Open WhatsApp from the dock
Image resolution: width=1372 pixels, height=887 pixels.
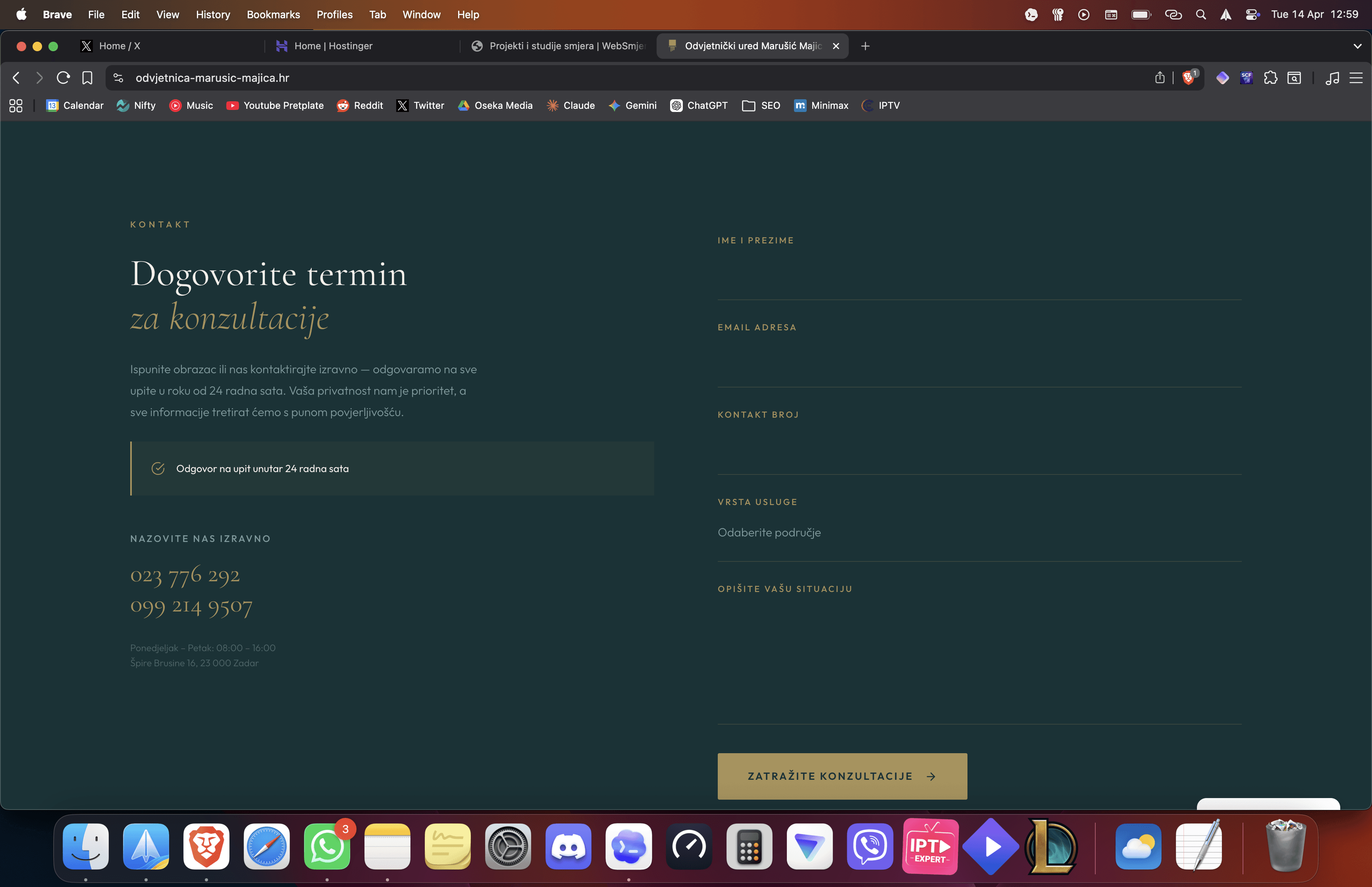click(x=326, y=846)
